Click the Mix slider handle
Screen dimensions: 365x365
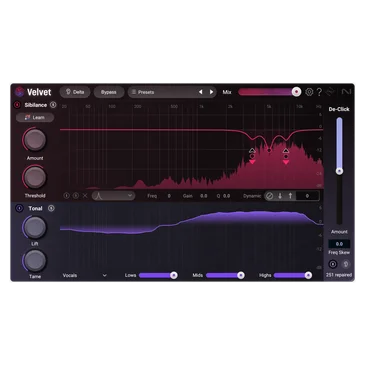pos(296,92)
